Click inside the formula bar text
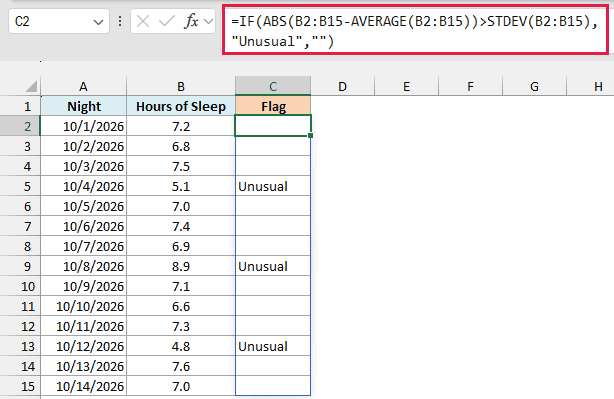This screenshot has height=399, width=614. click(x=415, y=31)
